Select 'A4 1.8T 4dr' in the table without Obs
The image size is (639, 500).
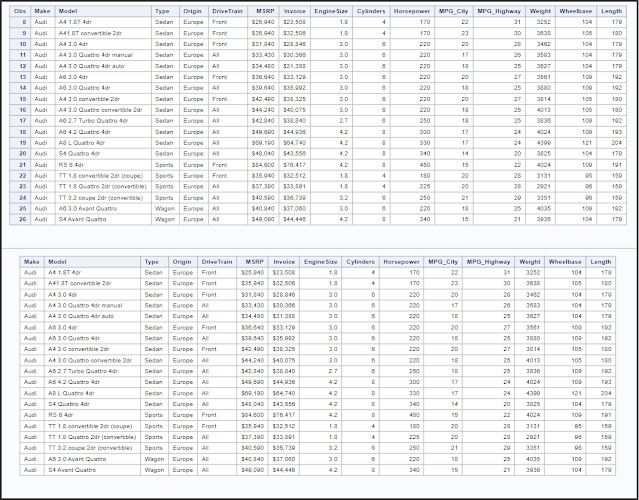[64, 272]
